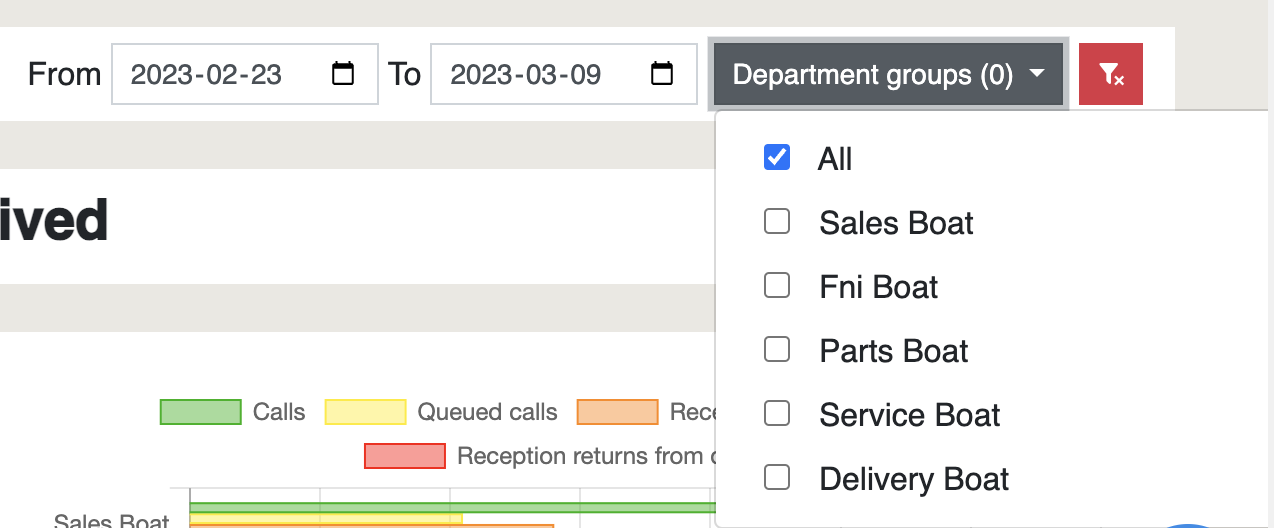Tick the Fni Boat checkbox
Image resolution: width=1274 pixels, height=528 pixels.
pyautogui.click(x=777, y=286)
